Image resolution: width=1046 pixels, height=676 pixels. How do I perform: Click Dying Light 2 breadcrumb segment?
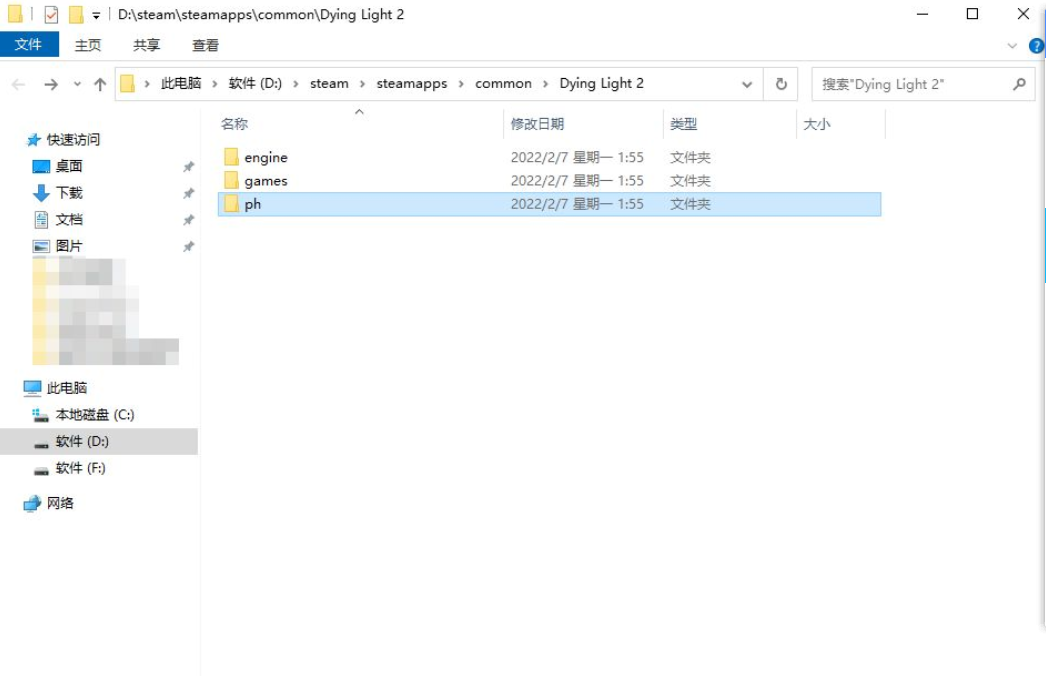(x=601, y=83)
